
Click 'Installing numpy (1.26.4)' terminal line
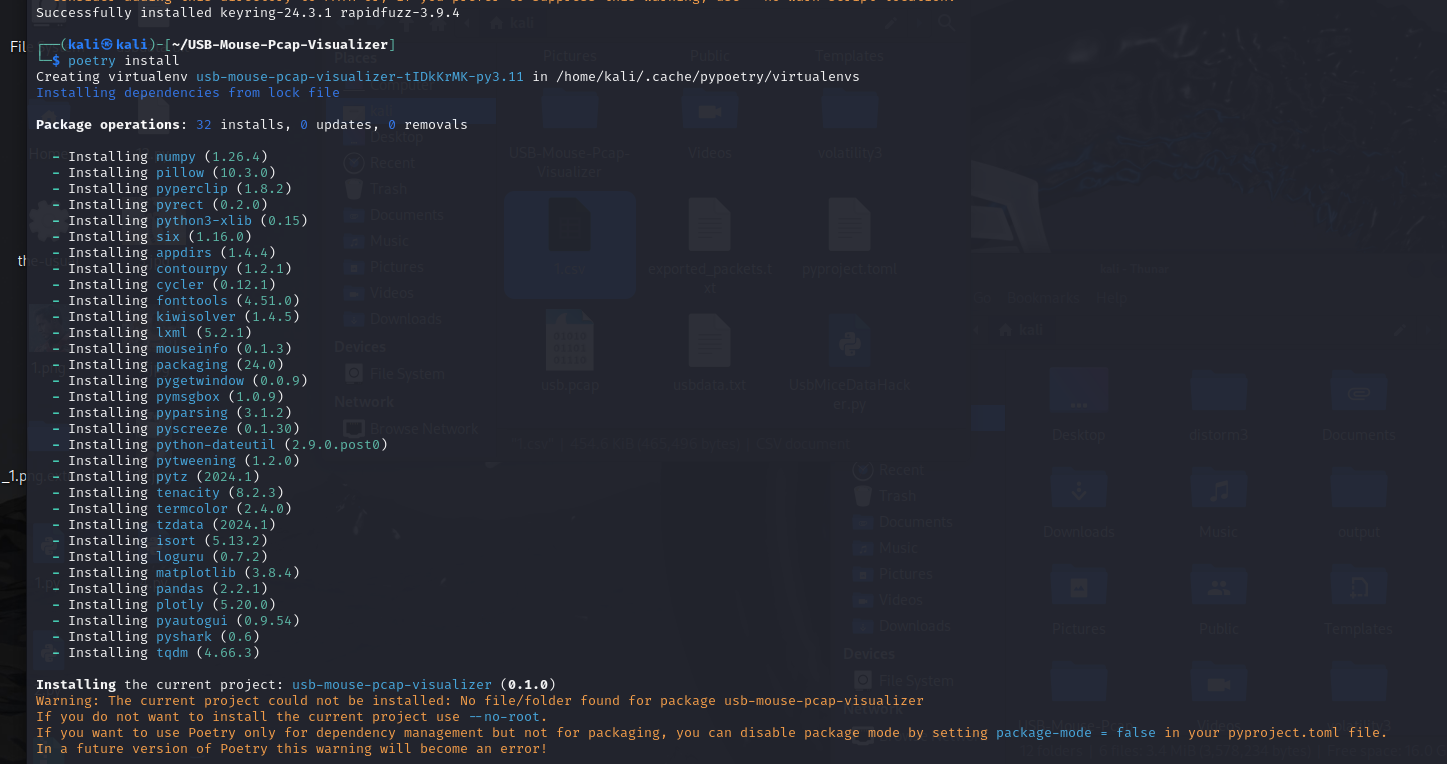point(160,157)
